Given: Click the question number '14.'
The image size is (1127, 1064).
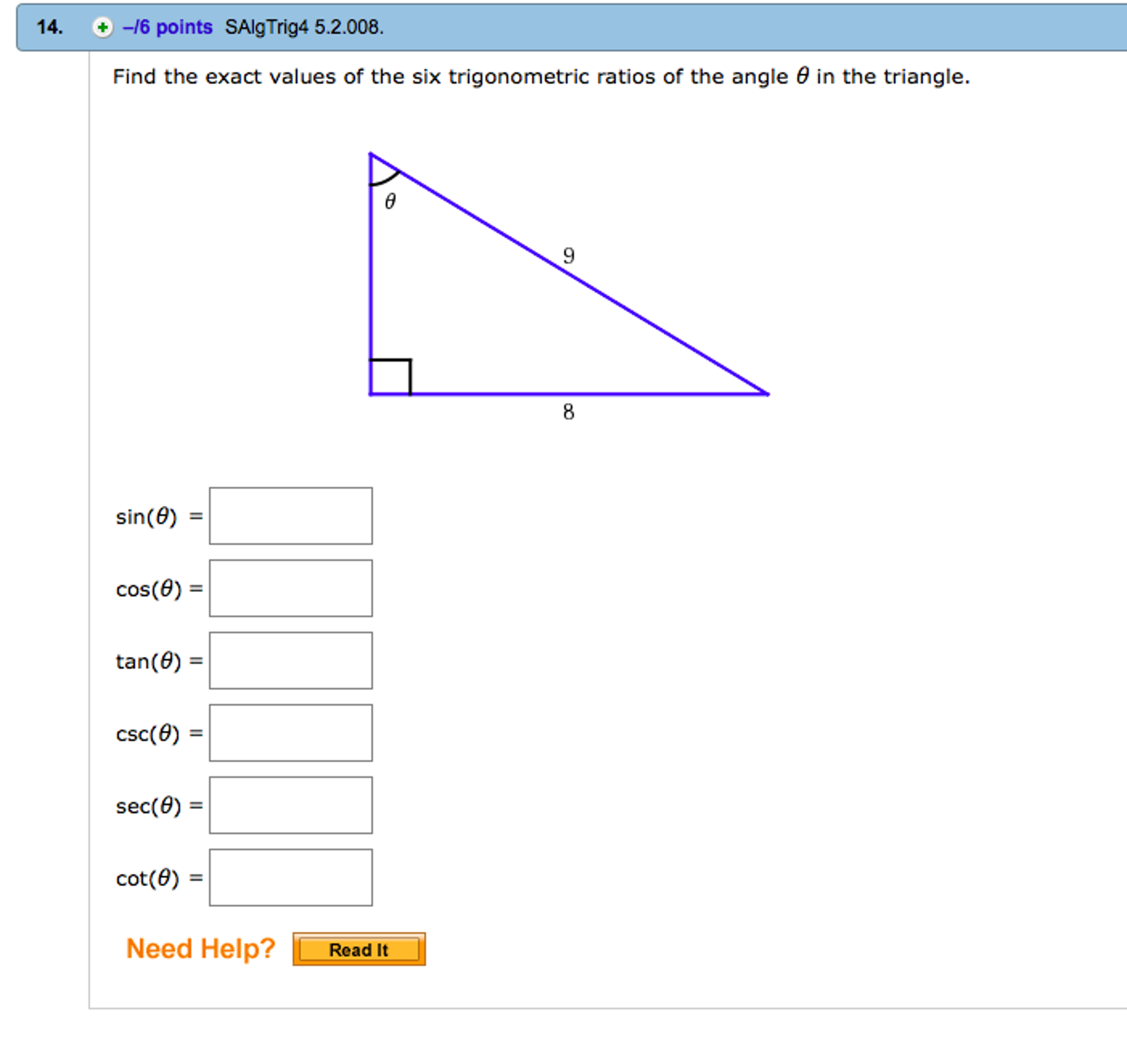Looking at the screenshot, I should pyautogui.click(x=50, y=26).
